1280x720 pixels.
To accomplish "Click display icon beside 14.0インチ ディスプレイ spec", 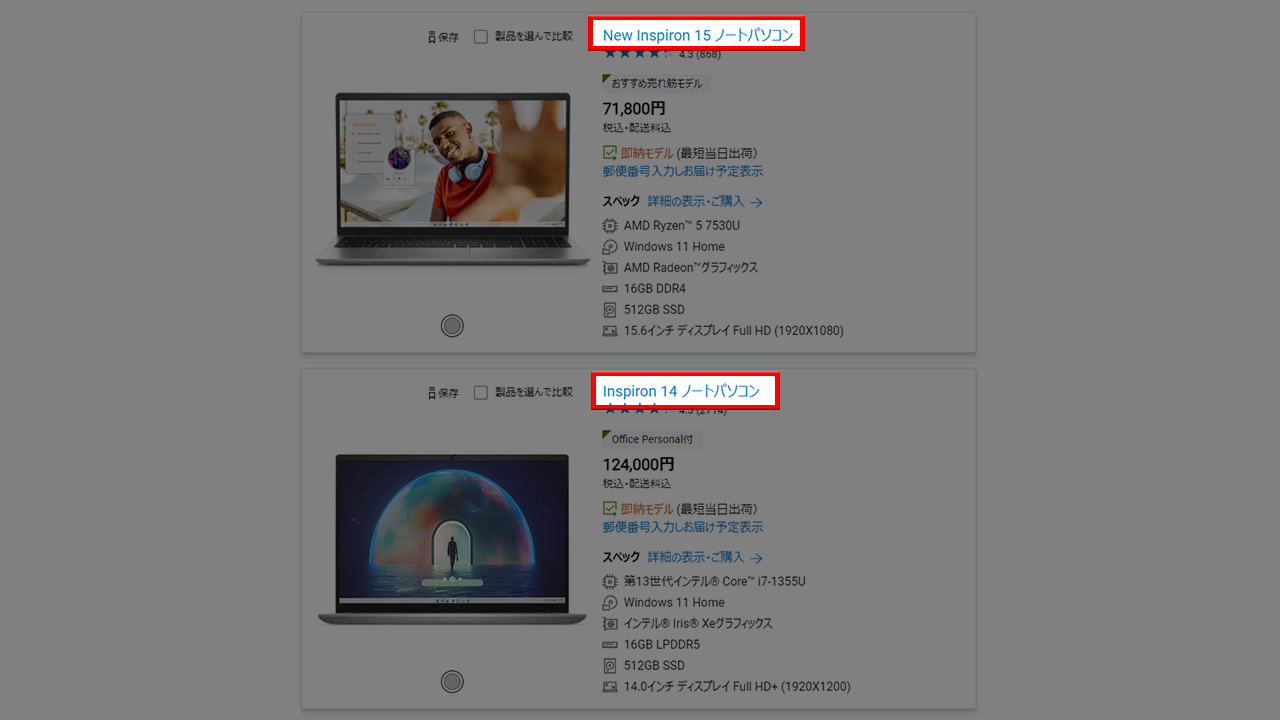I will (610, 687).
